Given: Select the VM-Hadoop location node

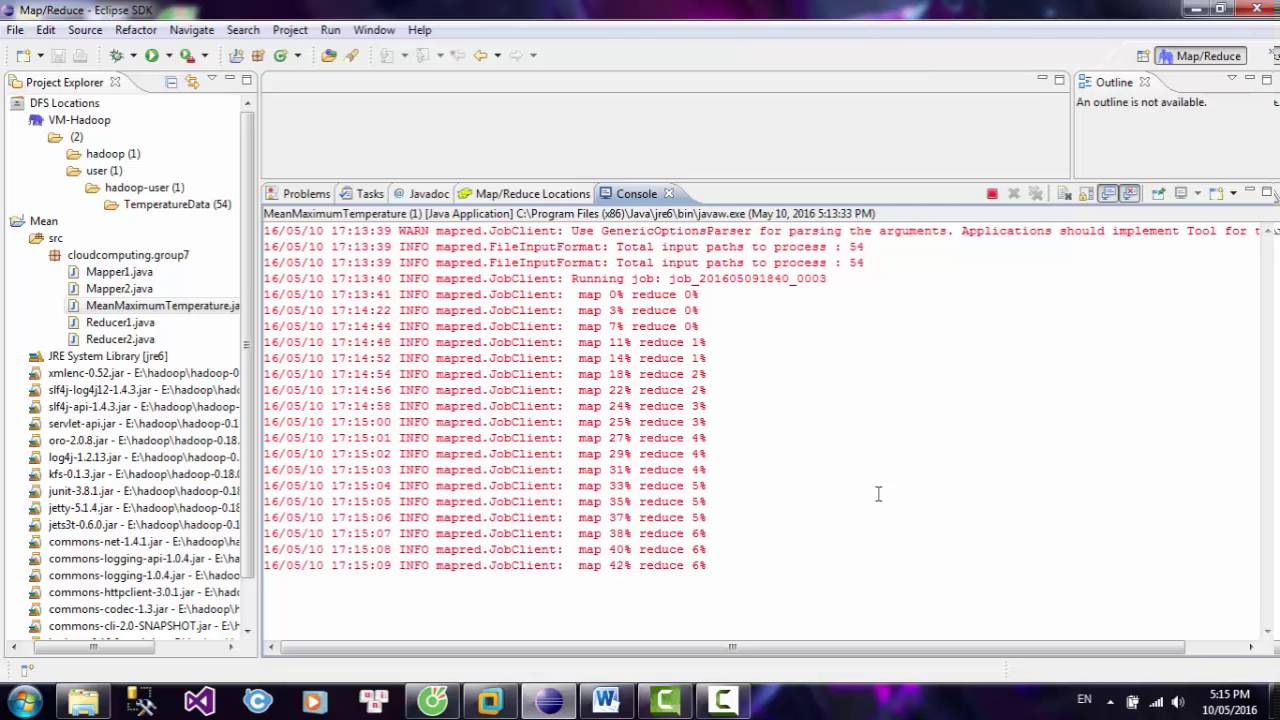Looking at the screenshot, I should pyautogui.click(x=79, y=120).
